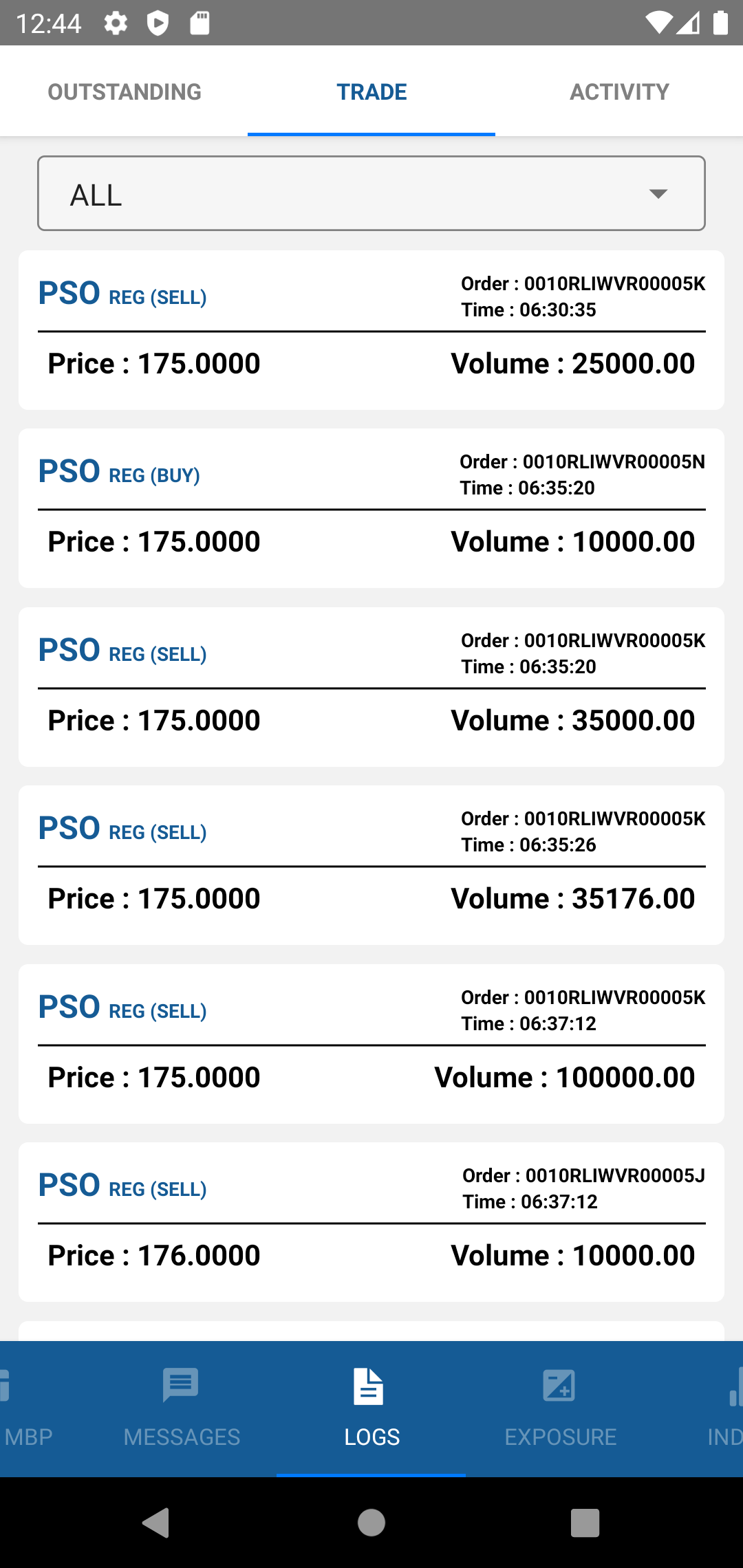
Task: Select the Trade tab
Action: click(371, 91)
